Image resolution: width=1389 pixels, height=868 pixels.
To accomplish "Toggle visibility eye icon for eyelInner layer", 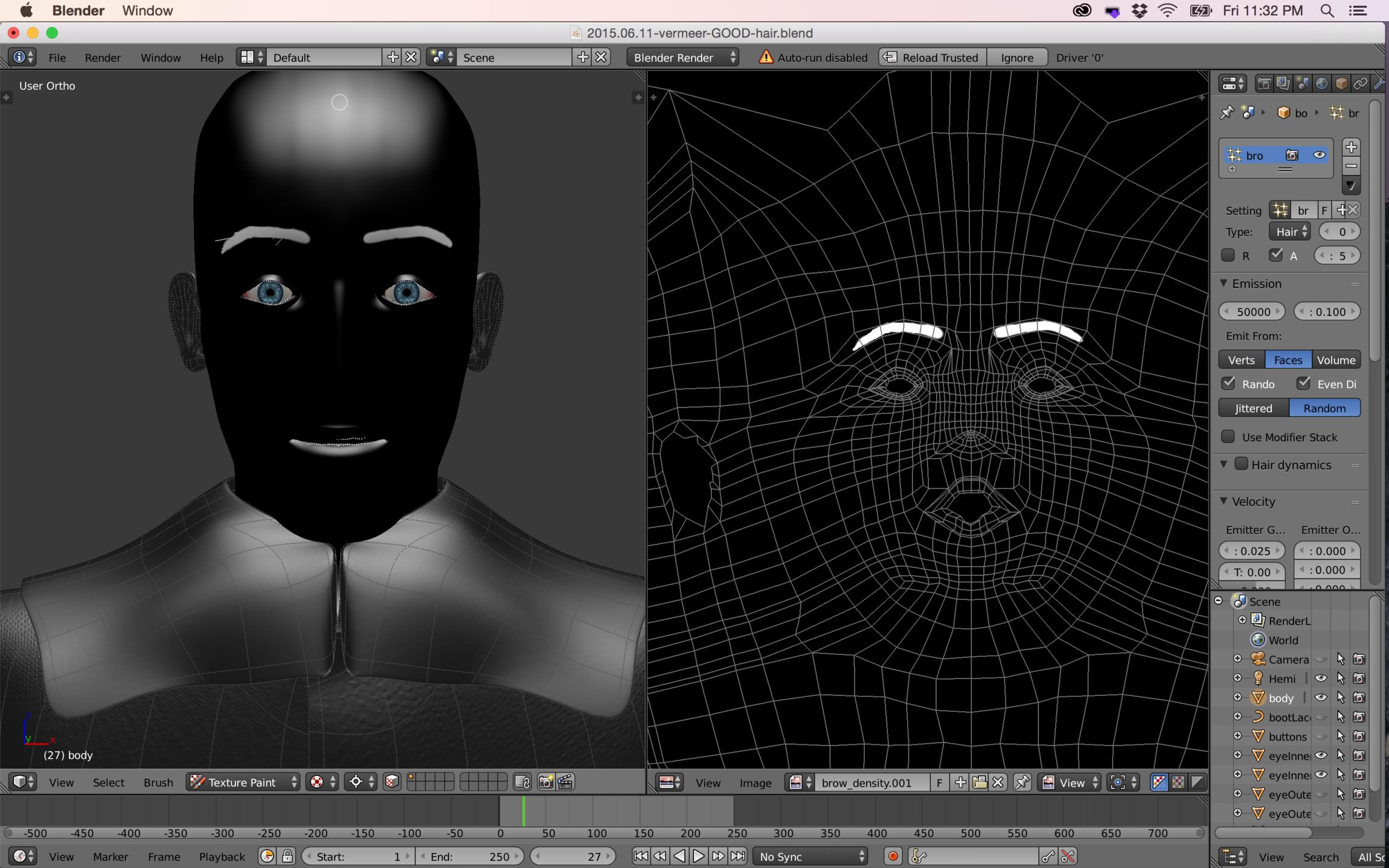I will coord(1322,756).
